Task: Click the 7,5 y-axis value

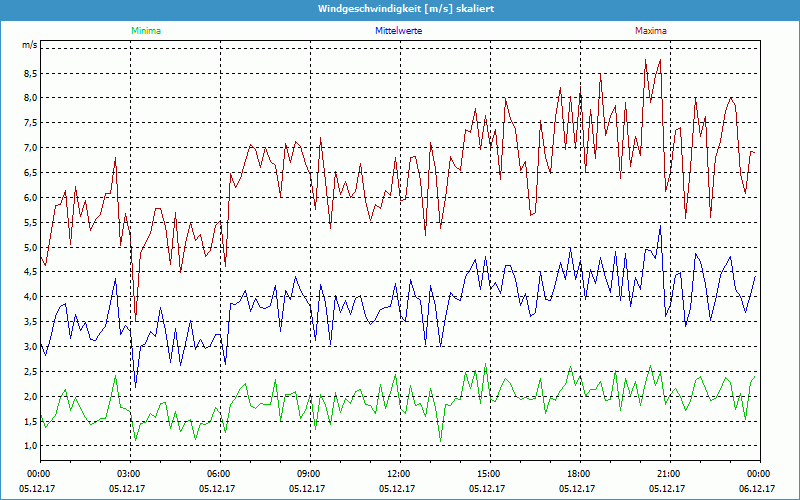Action: pyautogui.click(x=31, y=123)
